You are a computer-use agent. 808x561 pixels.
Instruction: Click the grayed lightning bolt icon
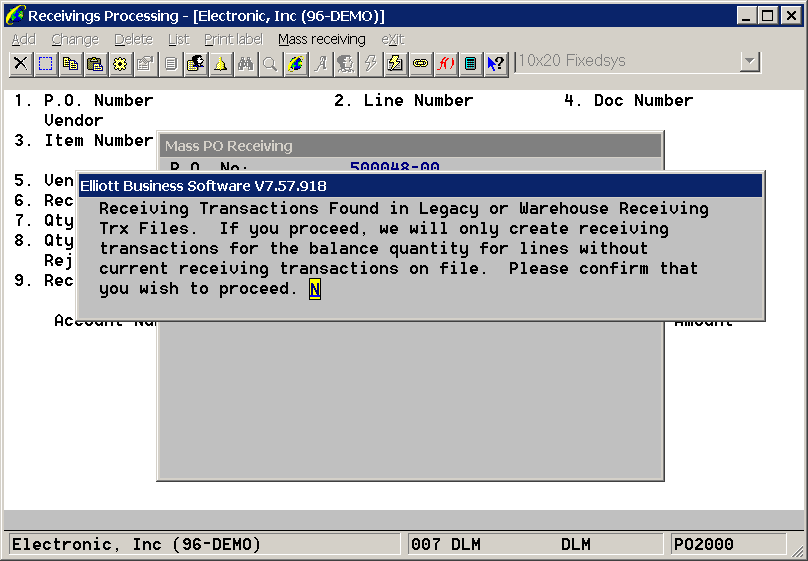371,64
